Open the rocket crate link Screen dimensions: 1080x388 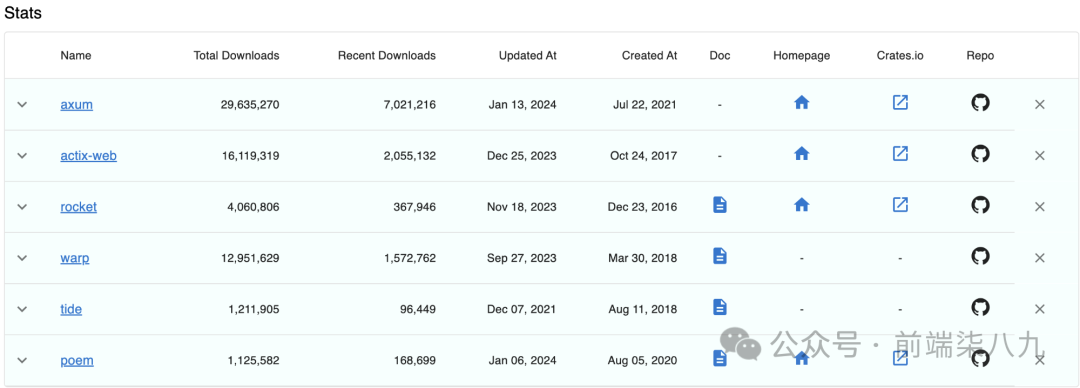[x=79, y=207]
